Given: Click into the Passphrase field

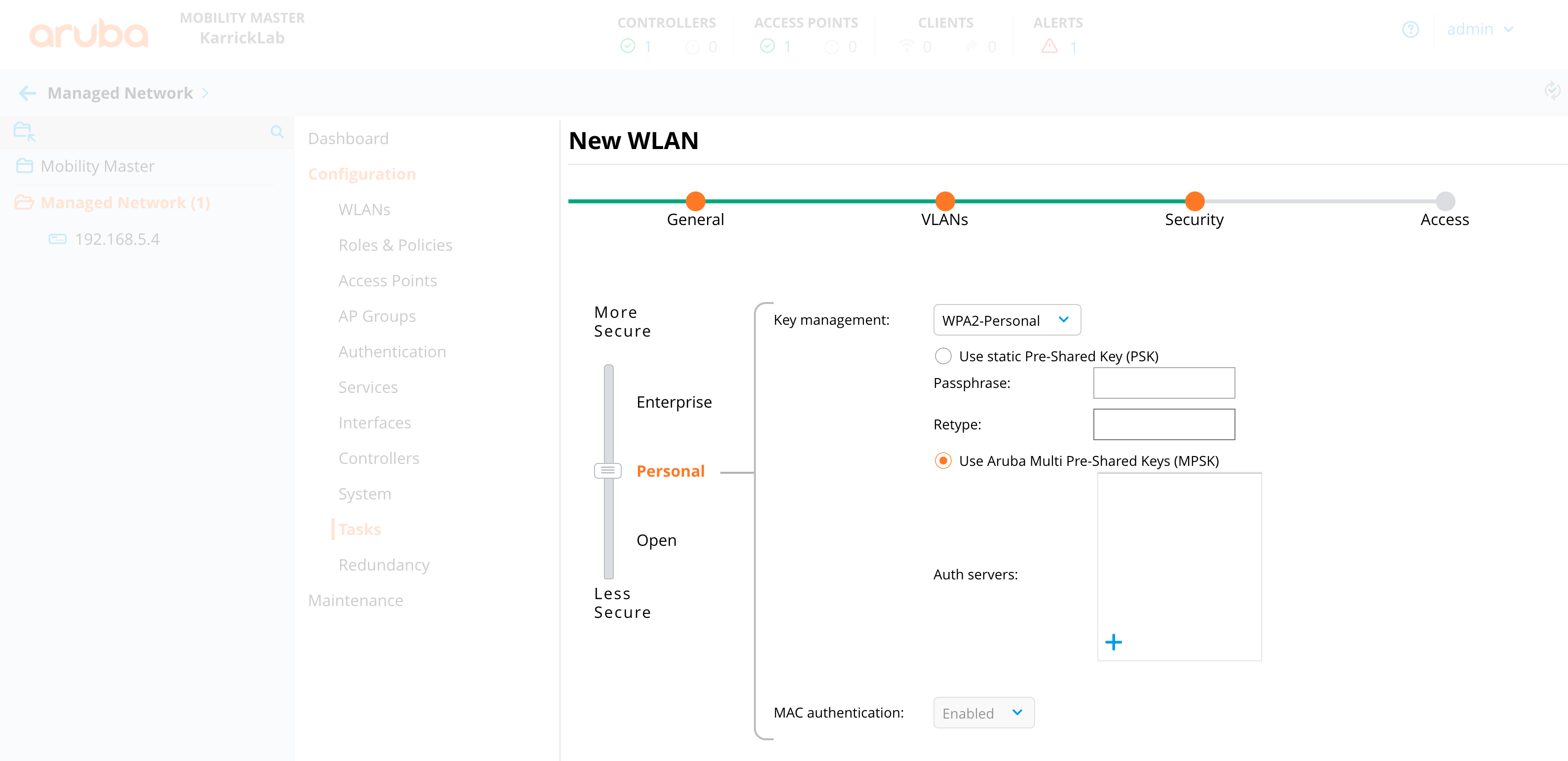Looking at the screenshot, I should (x=1164, y=383).
